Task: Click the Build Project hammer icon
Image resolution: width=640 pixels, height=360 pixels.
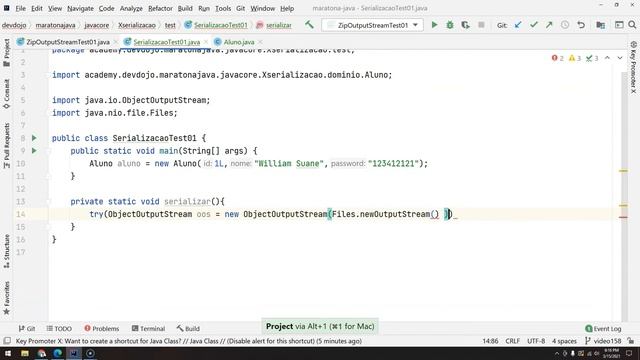Action: (309, 25)
